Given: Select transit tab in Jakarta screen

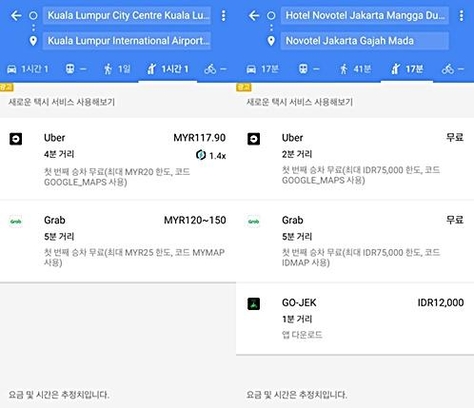Looking at the screenshot, I should click(309, 69).
